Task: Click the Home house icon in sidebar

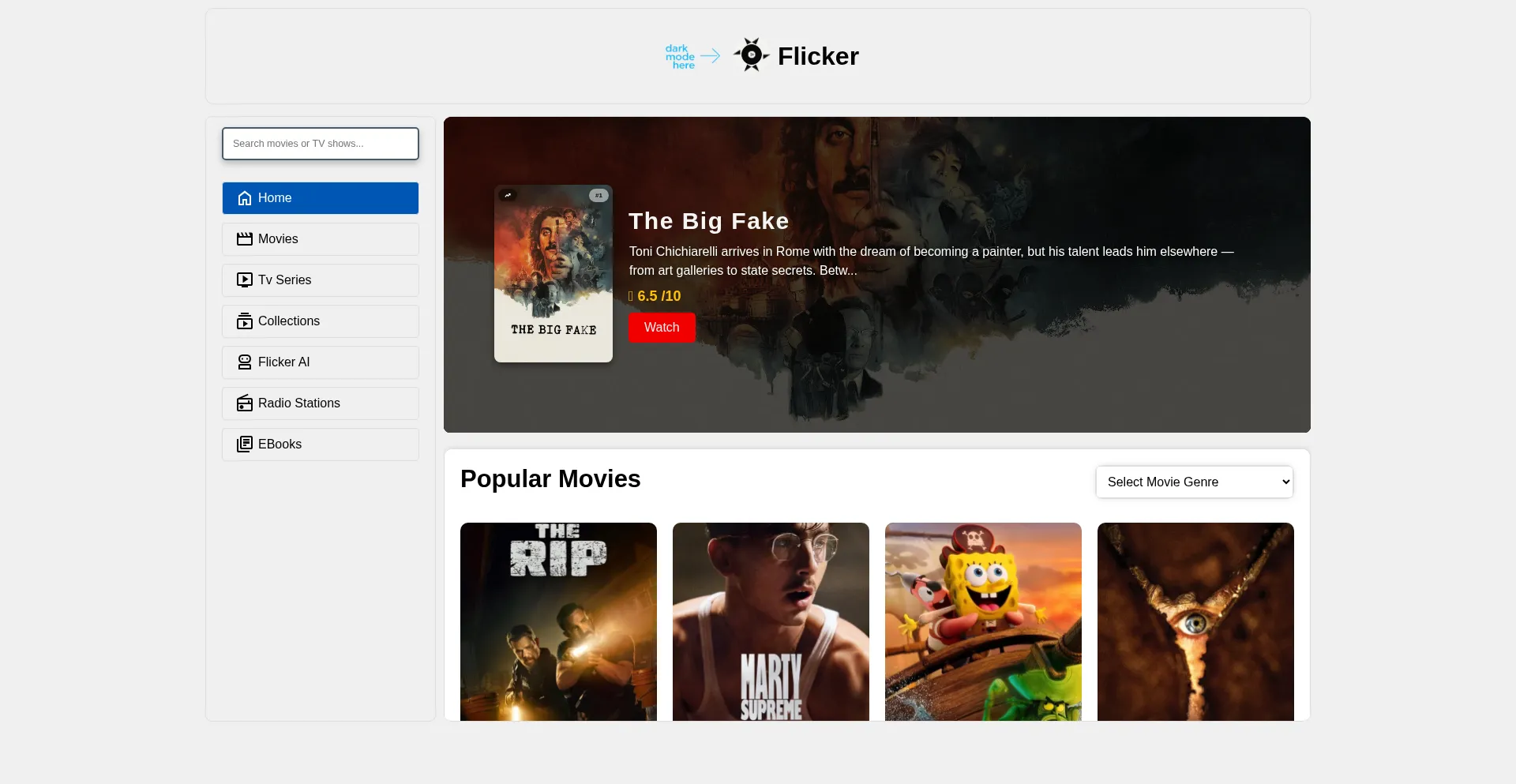Action: click(244, 198)
